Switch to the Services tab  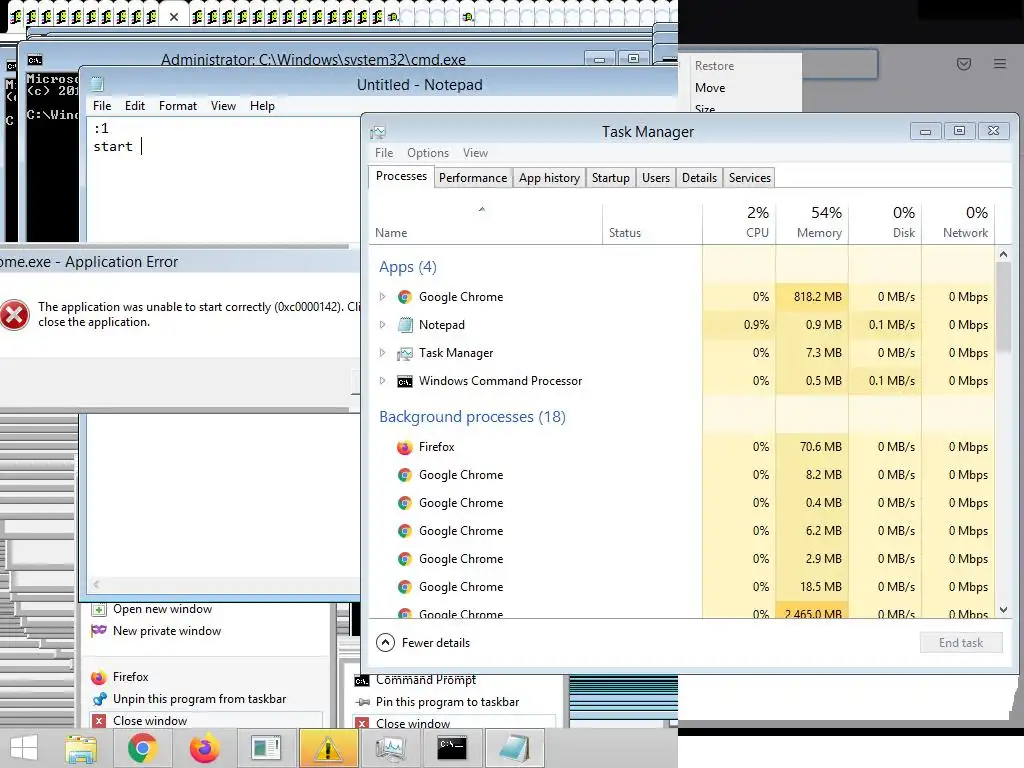pyautogui.click(x=750, y=178)
